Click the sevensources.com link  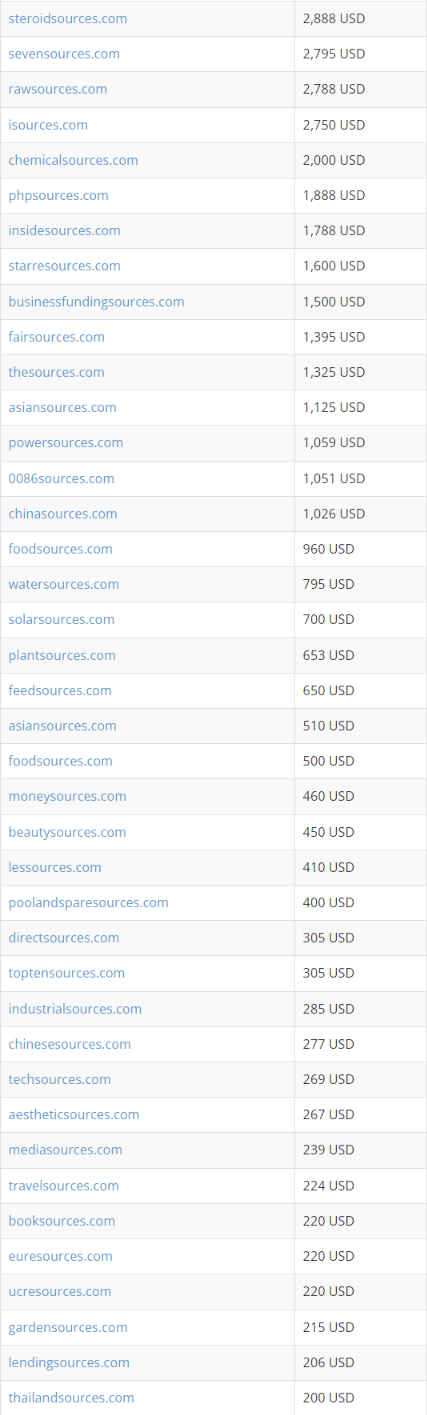point(64,54)
